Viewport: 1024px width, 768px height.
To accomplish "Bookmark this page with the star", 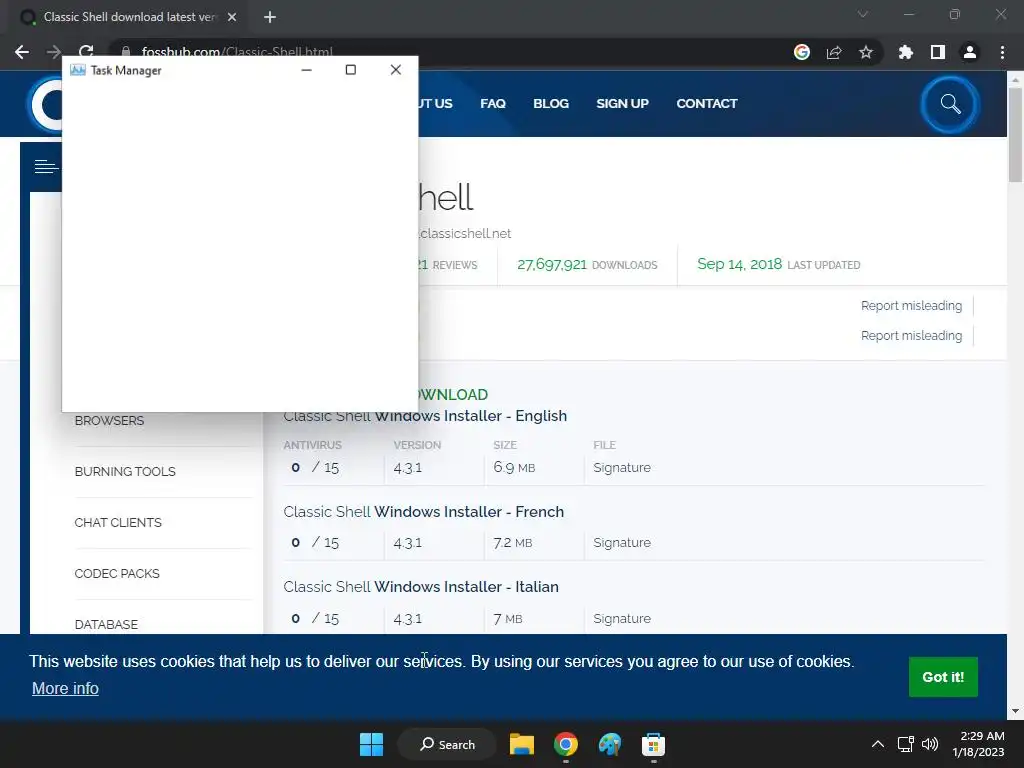I will [x=866, y=52].
